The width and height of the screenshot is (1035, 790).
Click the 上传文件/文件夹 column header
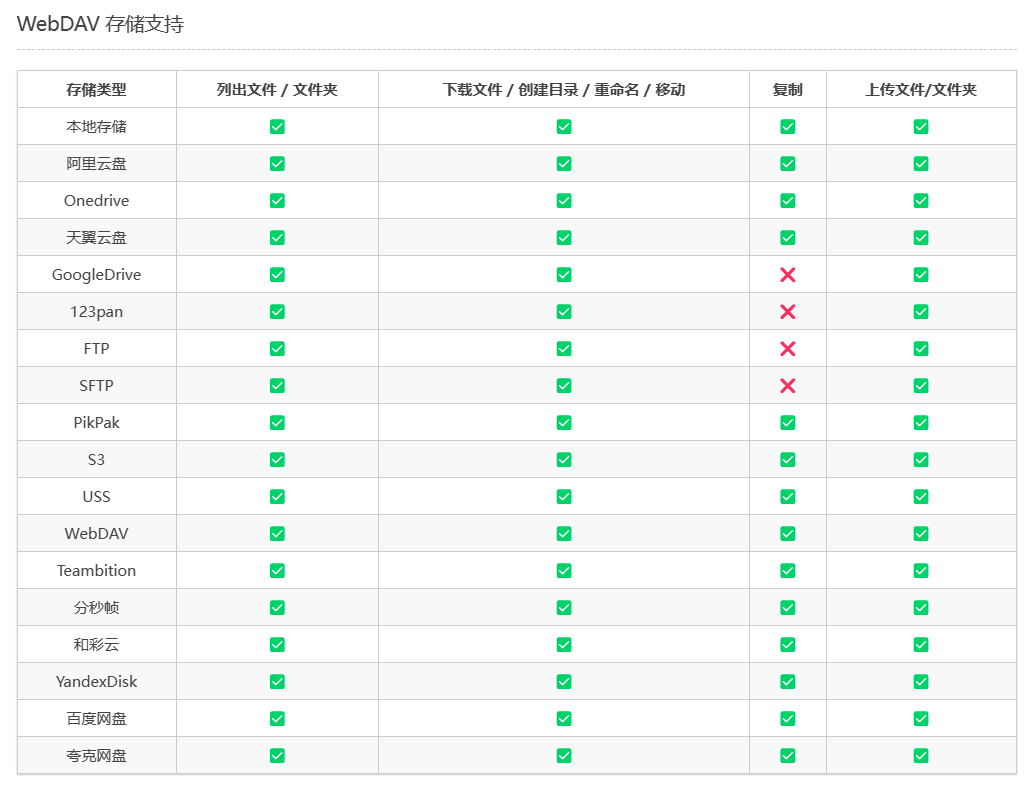[x=920, y=90]
